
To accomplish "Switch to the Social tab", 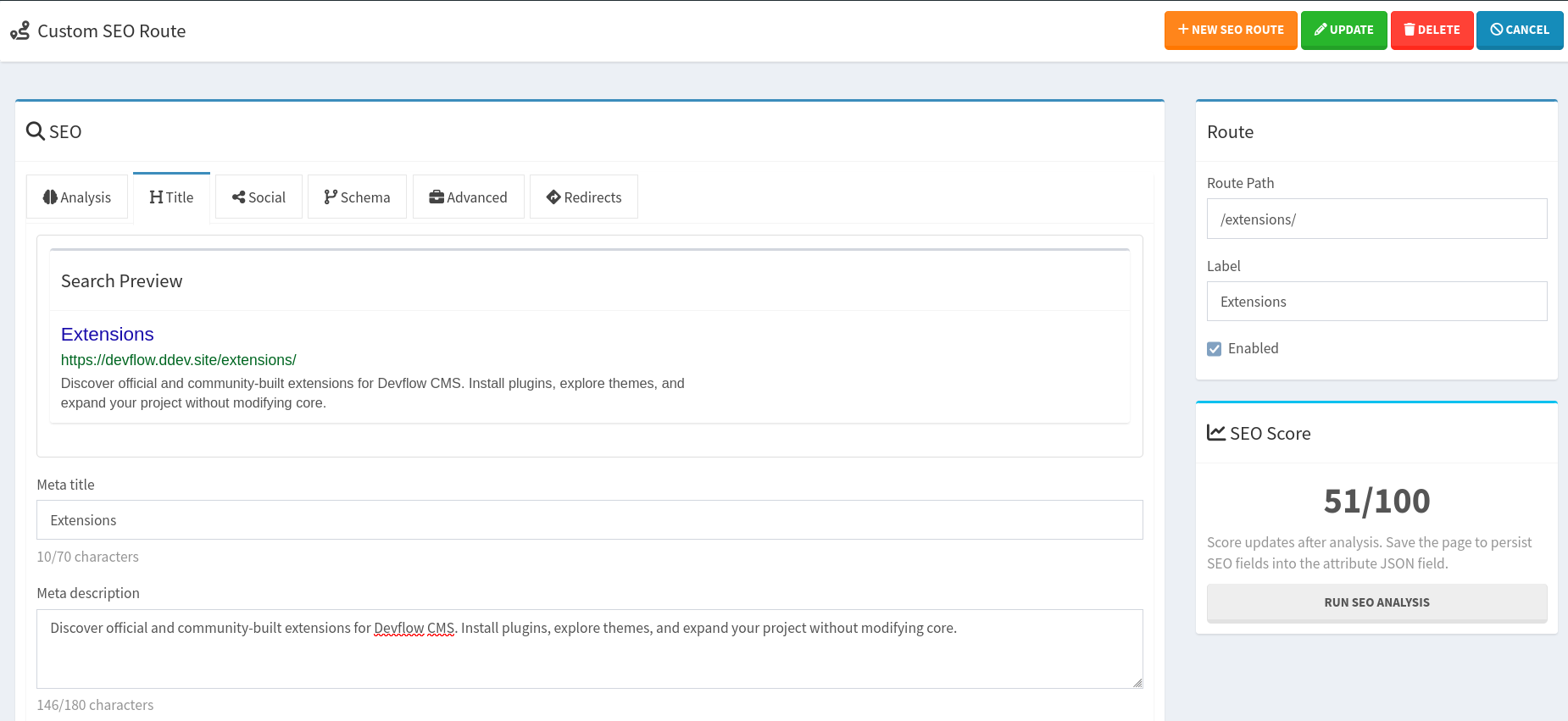I will tap(259, 197).
